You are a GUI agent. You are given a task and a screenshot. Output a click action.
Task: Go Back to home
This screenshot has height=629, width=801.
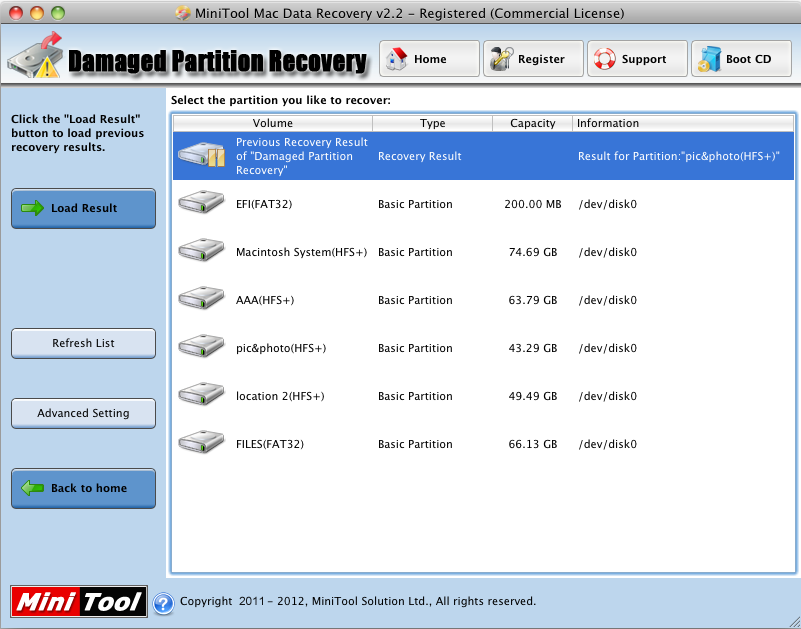[x=83, y=488]
